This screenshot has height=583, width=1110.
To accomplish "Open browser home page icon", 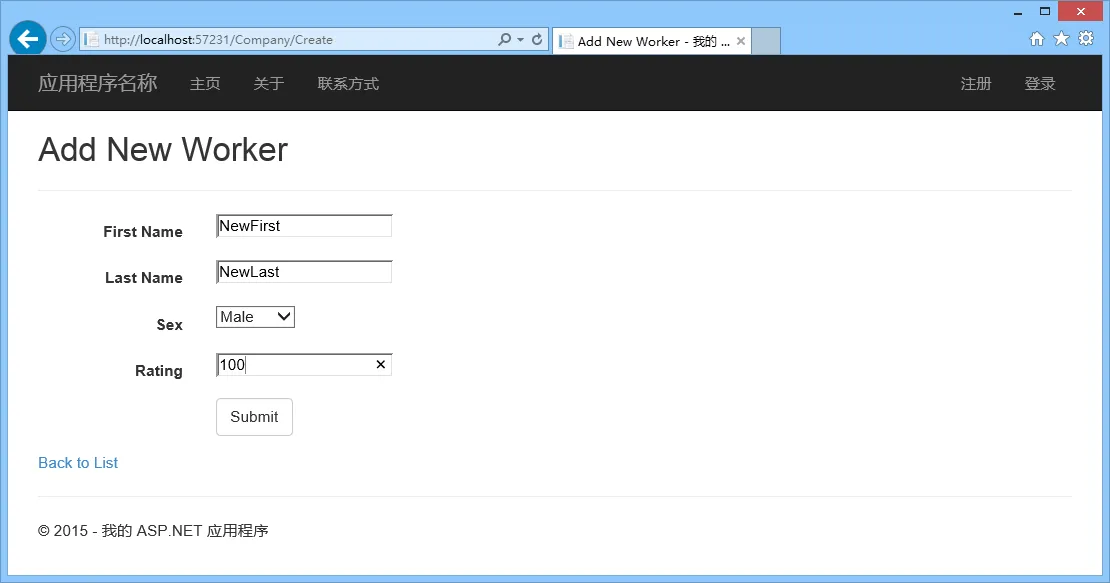I will click(1036, 39).
